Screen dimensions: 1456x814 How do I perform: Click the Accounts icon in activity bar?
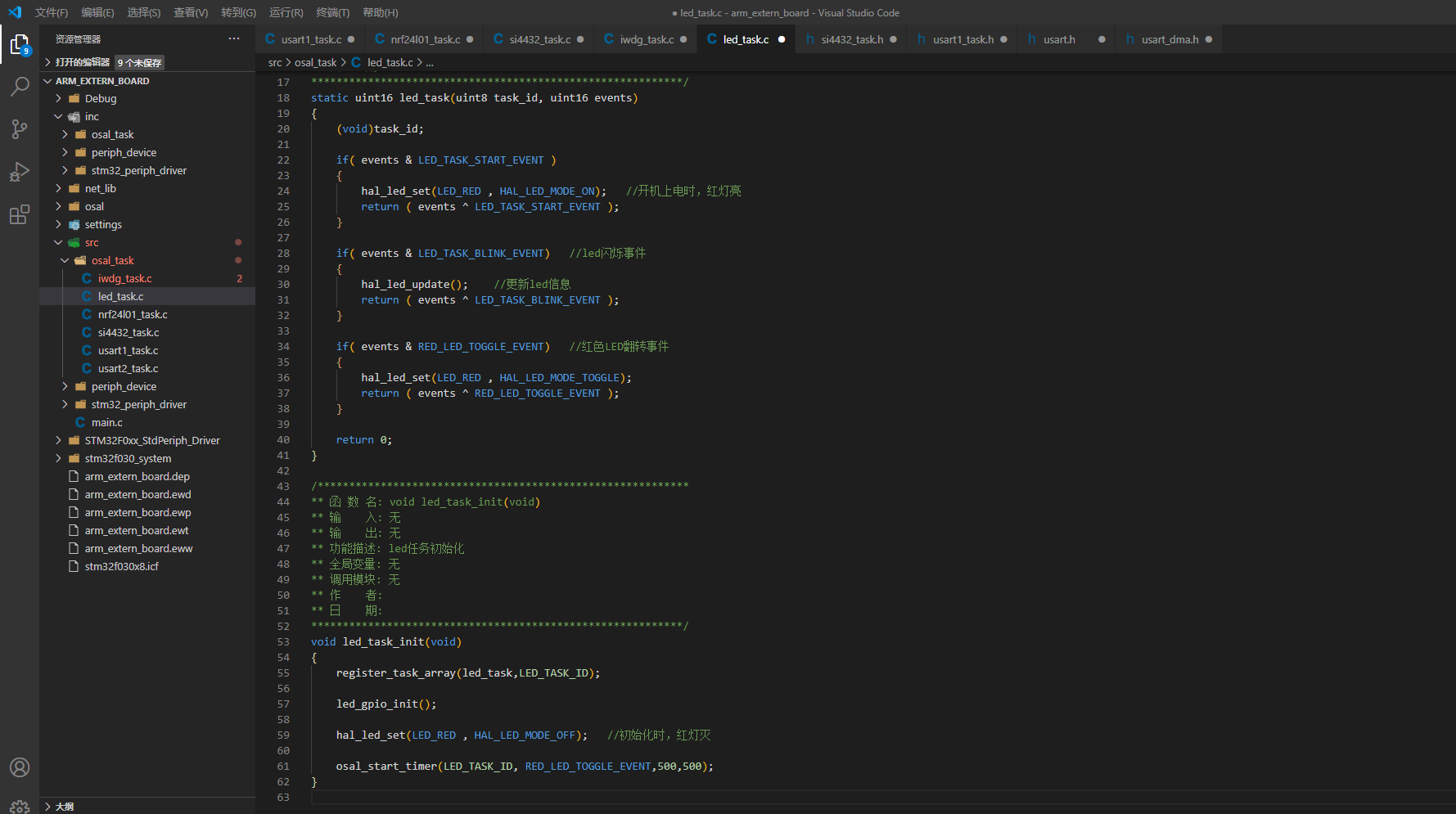click(20, 767)
